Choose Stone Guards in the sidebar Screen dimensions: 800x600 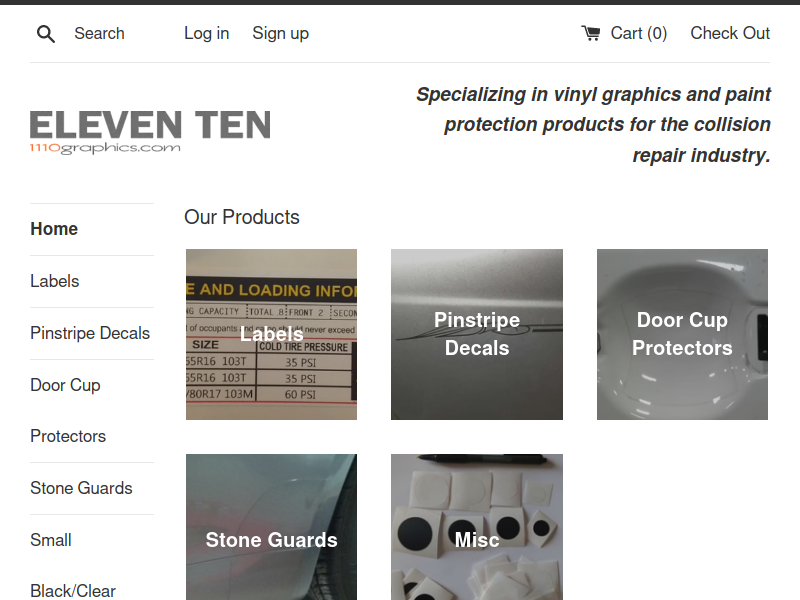tap(81, 488)
